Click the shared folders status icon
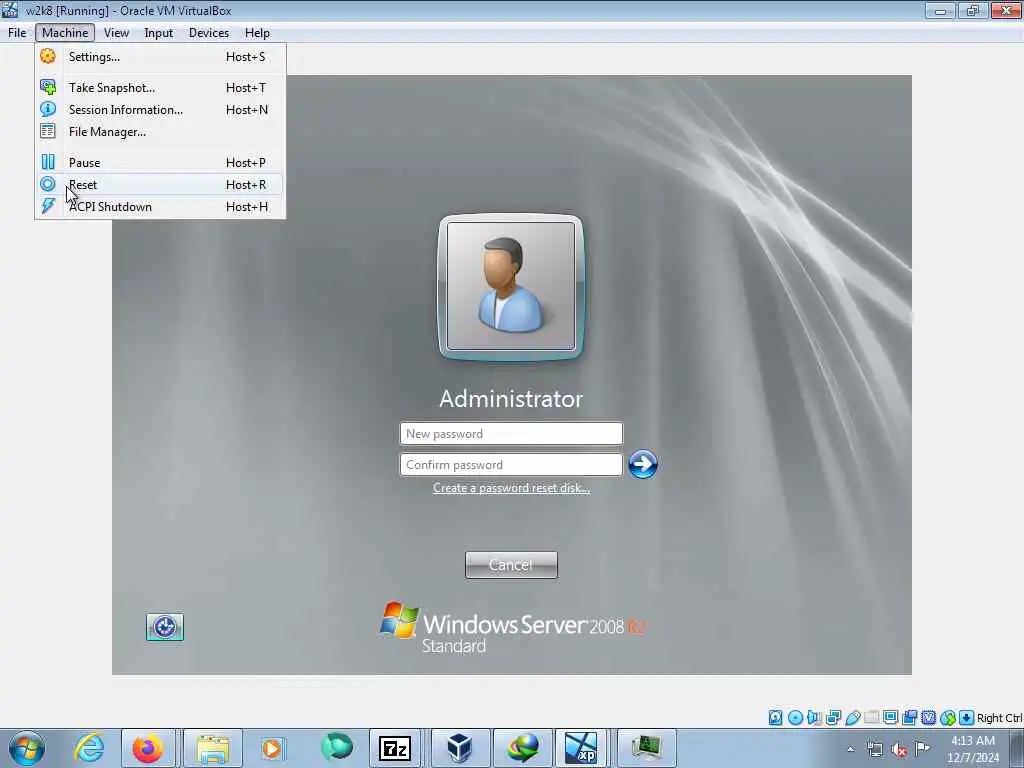This screenshot has height=768, width=1024. pos(872,718)
